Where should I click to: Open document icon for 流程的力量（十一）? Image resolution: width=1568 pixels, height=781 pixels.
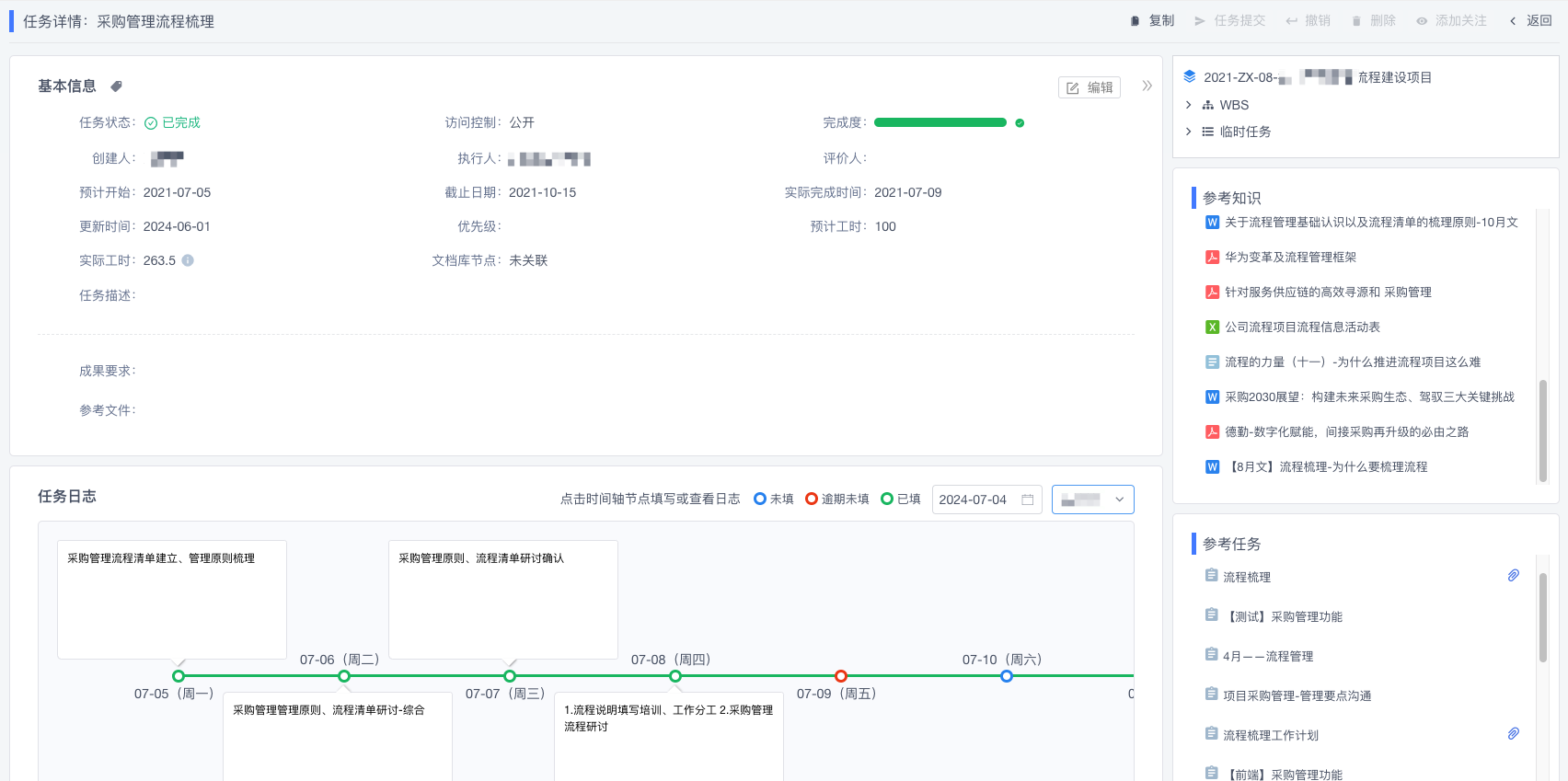tap(1213, 362)
